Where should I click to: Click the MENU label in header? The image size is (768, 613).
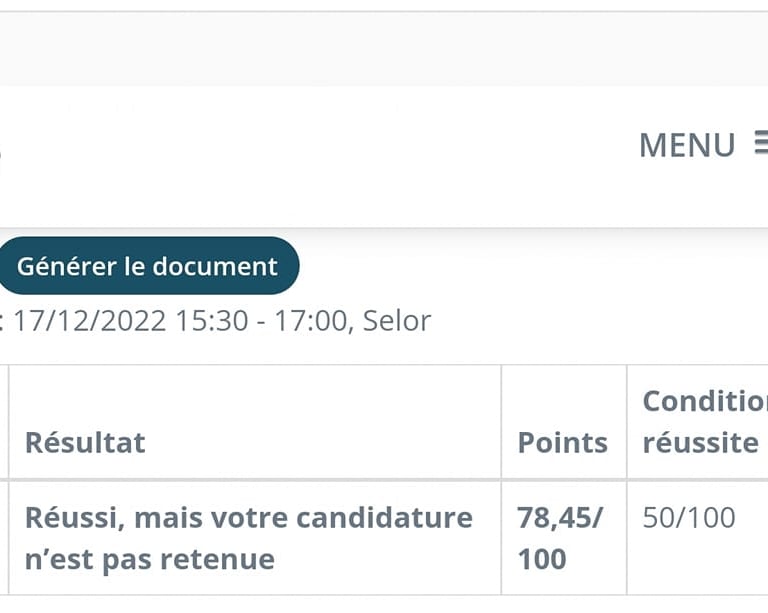point(686,146)
